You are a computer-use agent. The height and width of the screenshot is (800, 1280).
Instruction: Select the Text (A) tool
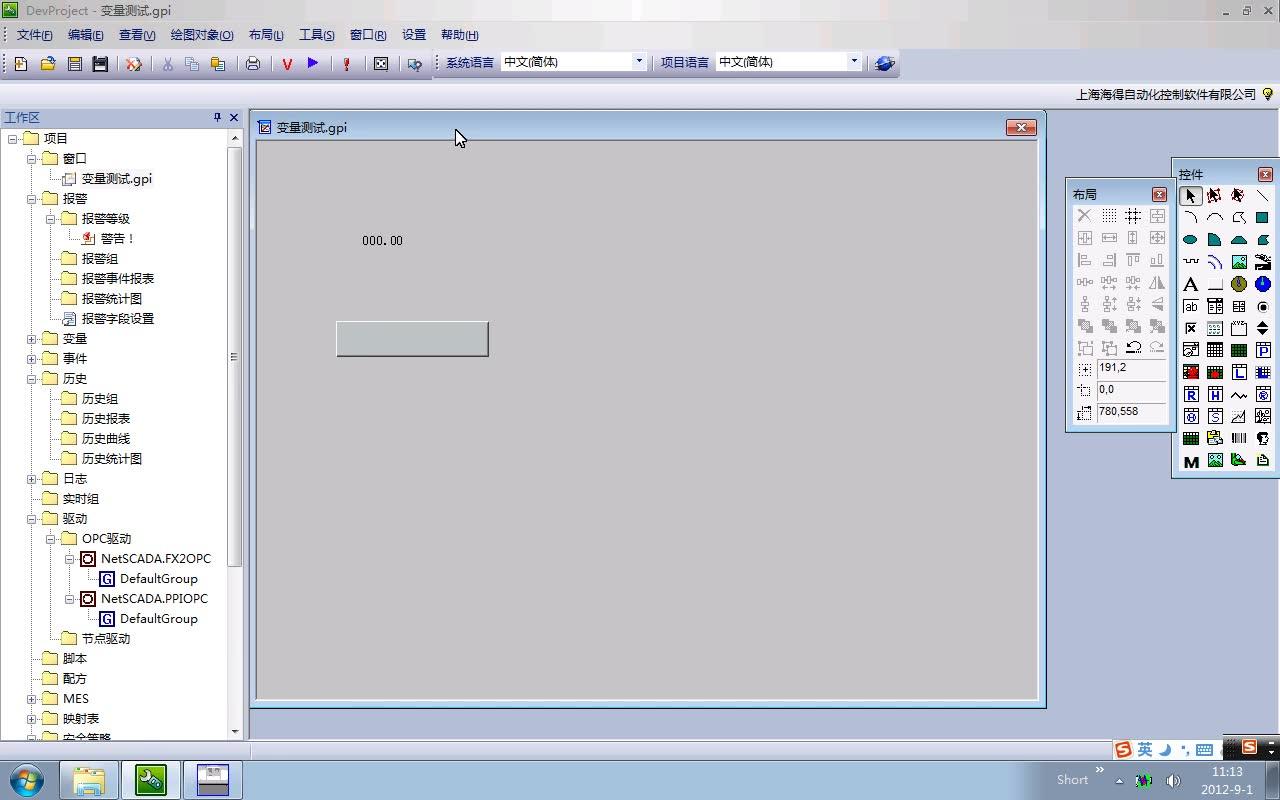[1191, 284]
